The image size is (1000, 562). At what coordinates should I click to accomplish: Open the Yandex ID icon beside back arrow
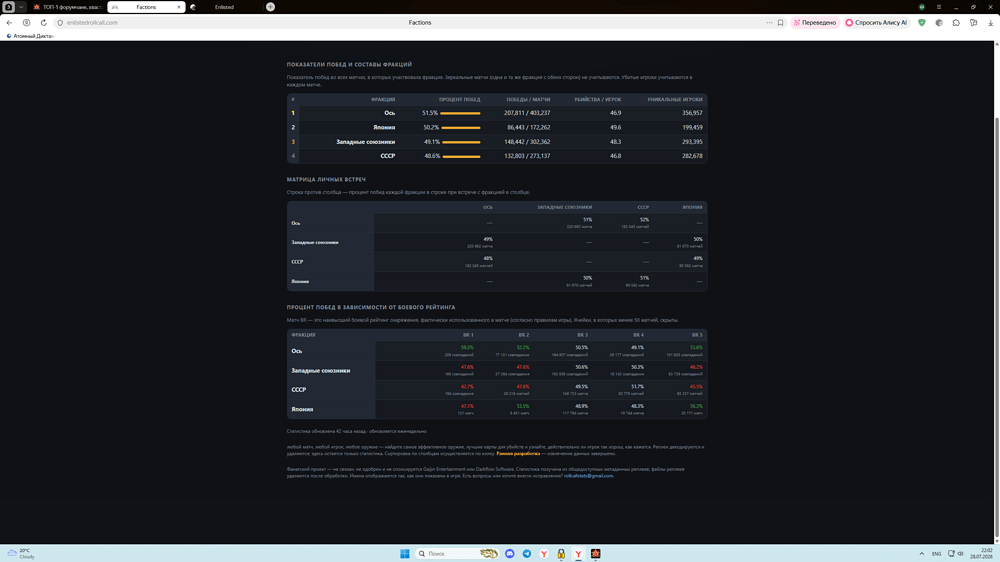pos(26,22)
